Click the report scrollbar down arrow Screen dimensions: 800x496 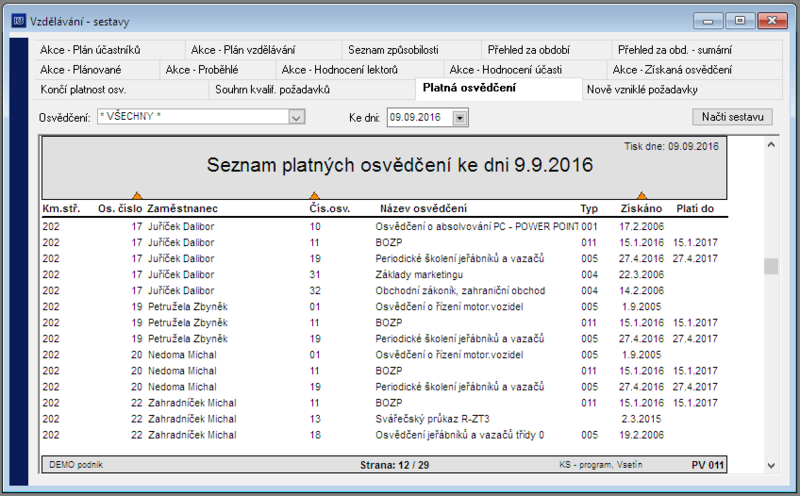coord(771,465)
